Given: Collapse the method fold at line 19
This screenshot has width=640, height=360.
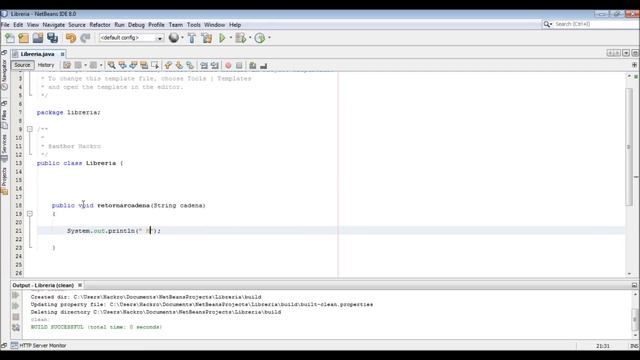Looking at the screenshot, I should point(30,213).
